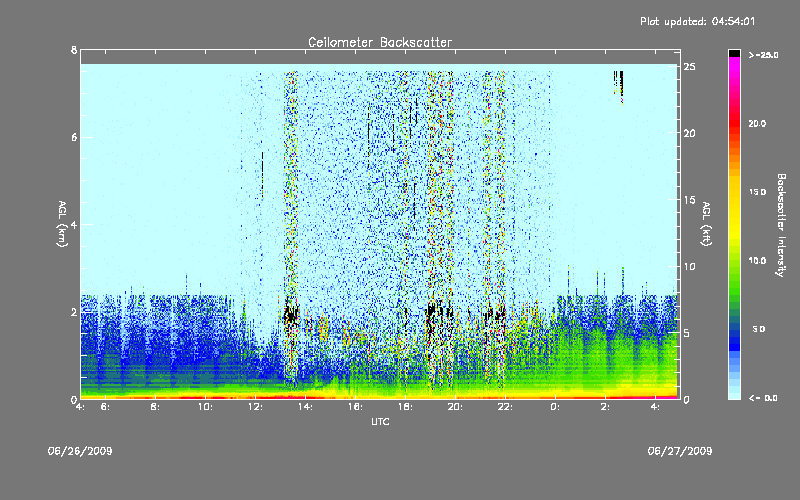Click the "8:" time tick label
This screenshot has height=500, width=800.
(x=155, y=407)
